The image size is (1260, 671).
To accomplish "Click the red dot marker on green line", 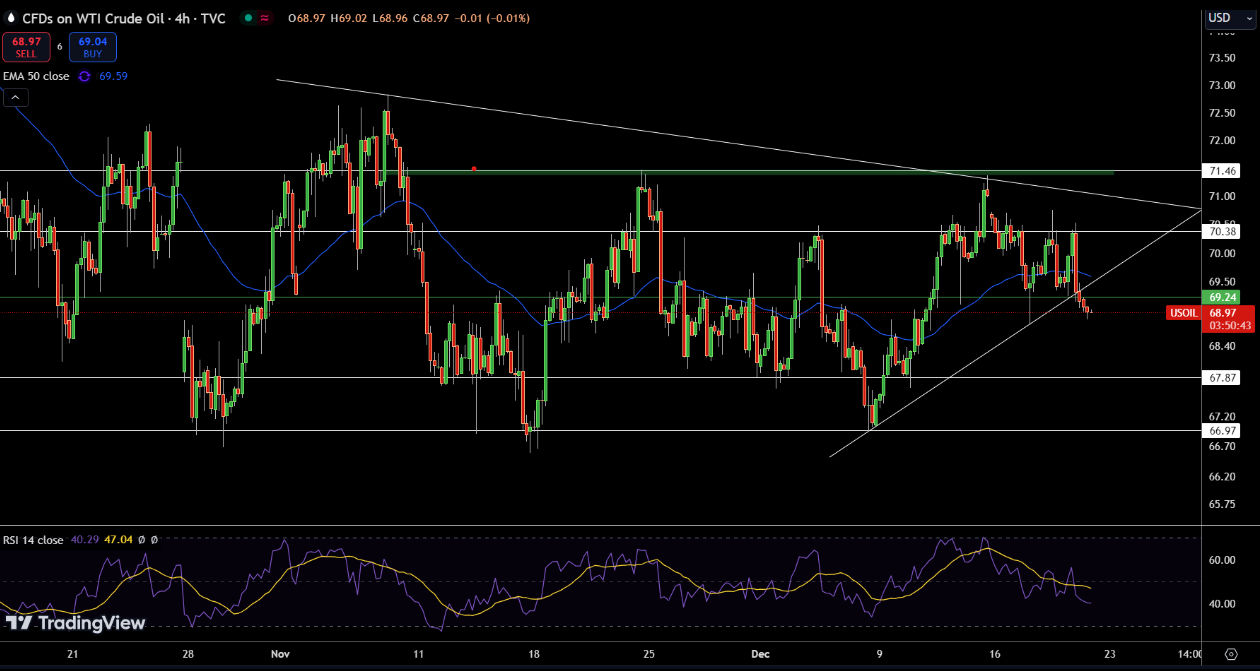I will (x=474, y=168).
